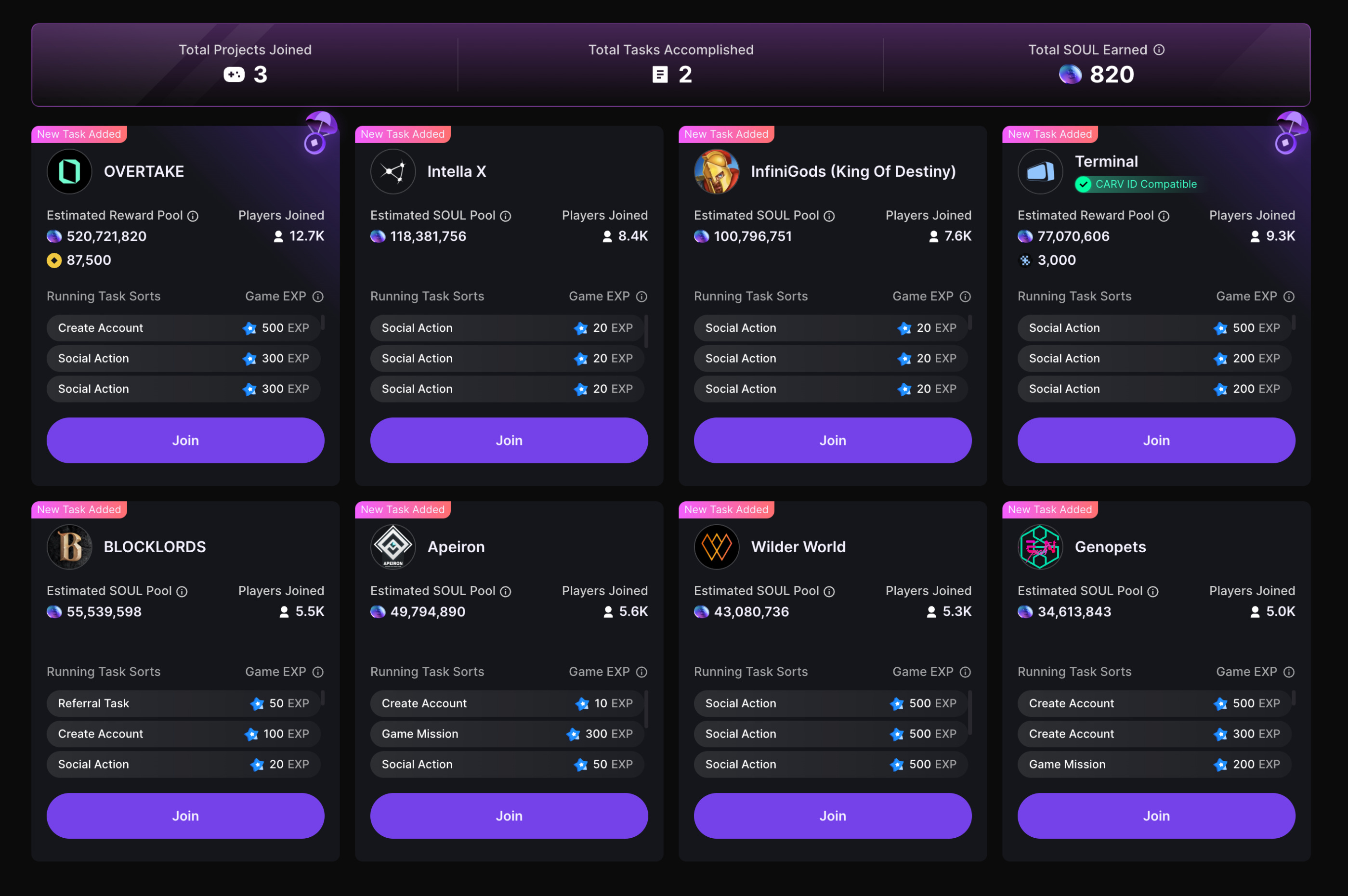This screenshot has height=896, width=1348.
Task: Join the Wilder World project
Action: pos(833,816)
